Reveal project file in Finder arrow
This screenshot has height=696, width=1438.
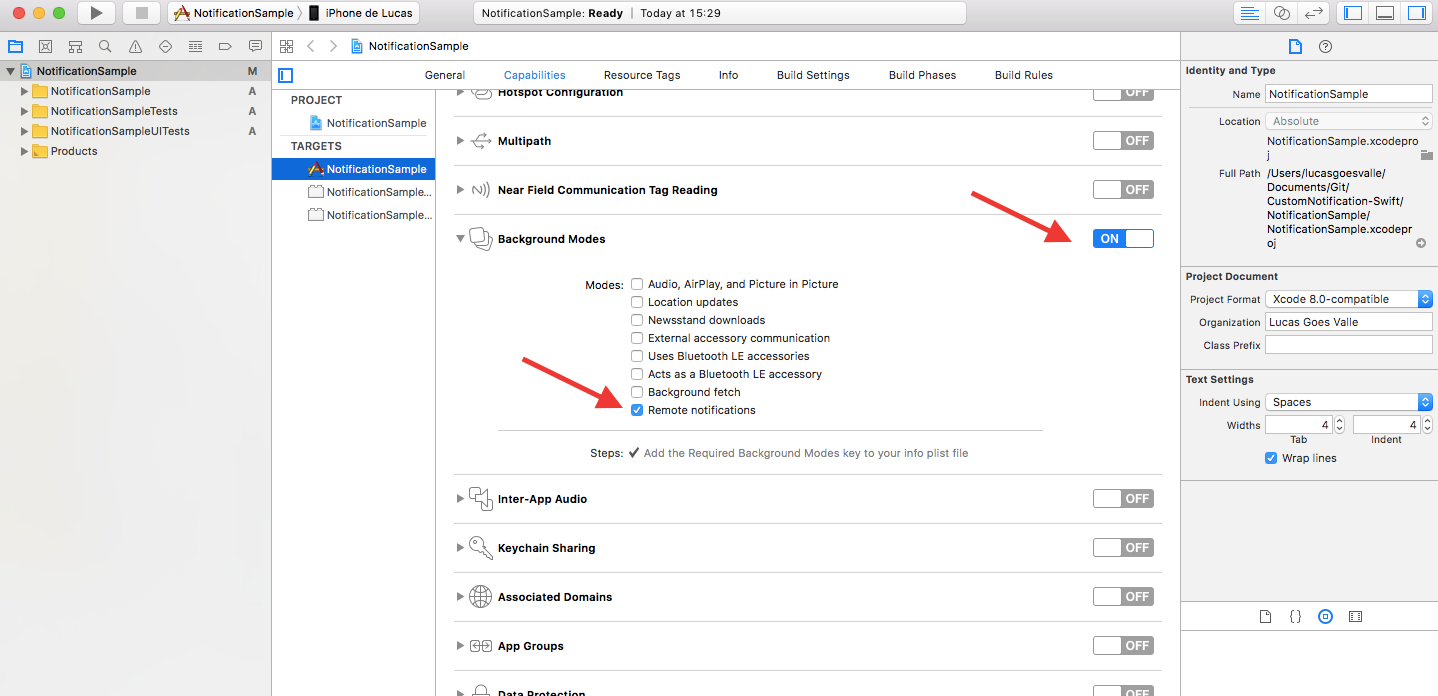1421,243
